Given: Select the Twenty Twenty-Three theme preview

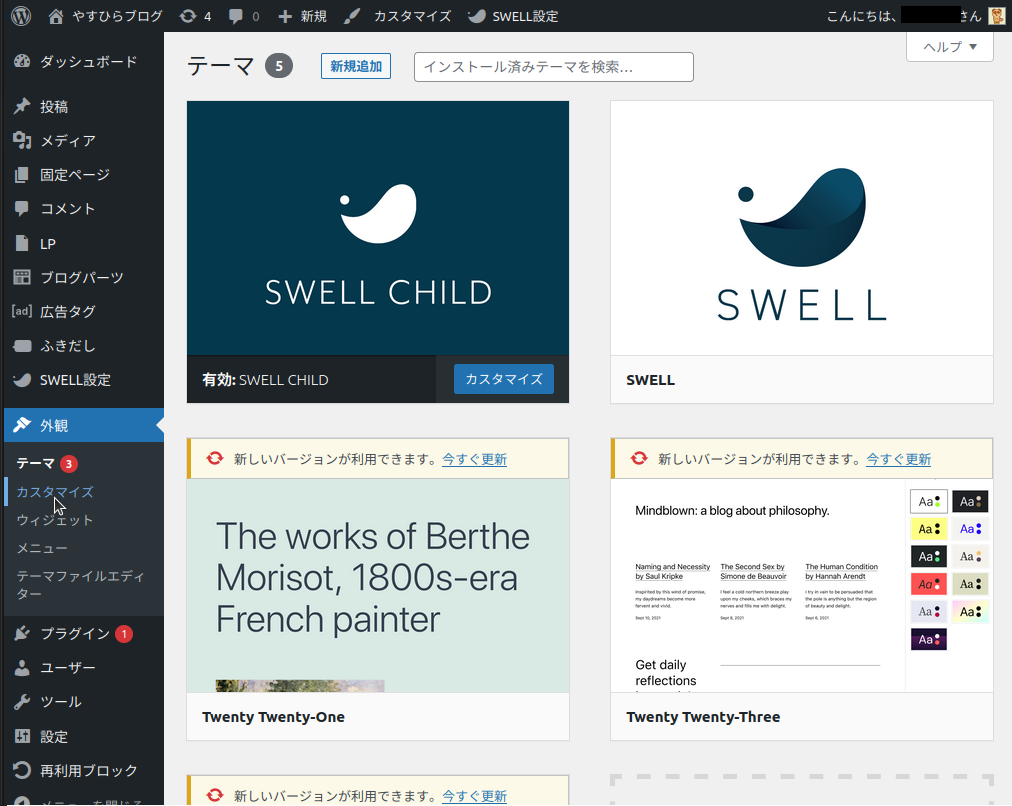Looking at the screenshot, I should tap(802, 585).
